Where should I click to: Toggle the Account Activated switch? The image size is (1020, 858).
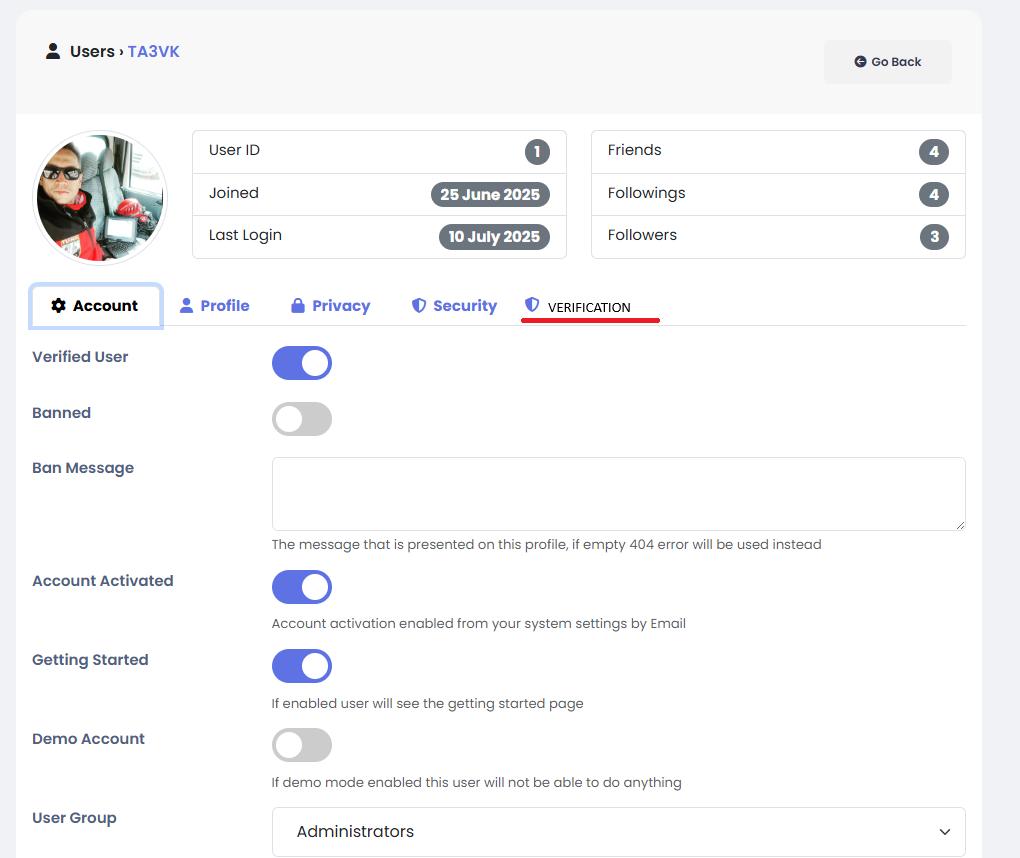[x=302, y=587]
